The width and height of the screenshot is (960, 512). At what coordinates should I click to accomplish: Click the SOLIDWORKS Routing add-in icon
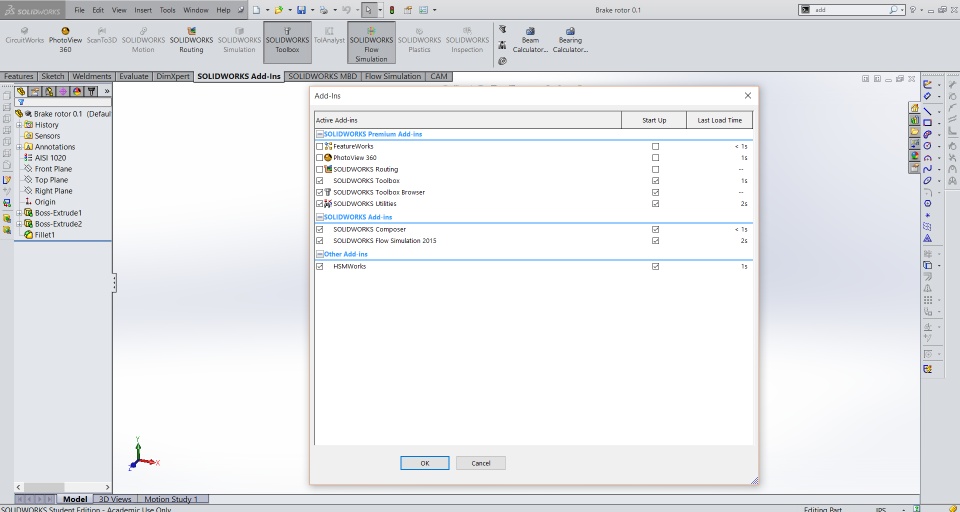pos(191,30)
